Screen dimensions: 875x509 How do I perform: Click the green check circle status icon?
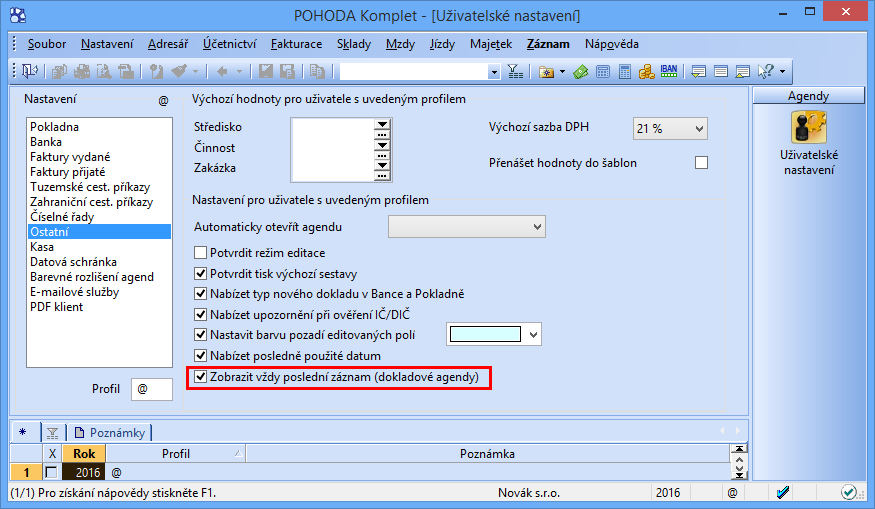[x=849, y=492]
